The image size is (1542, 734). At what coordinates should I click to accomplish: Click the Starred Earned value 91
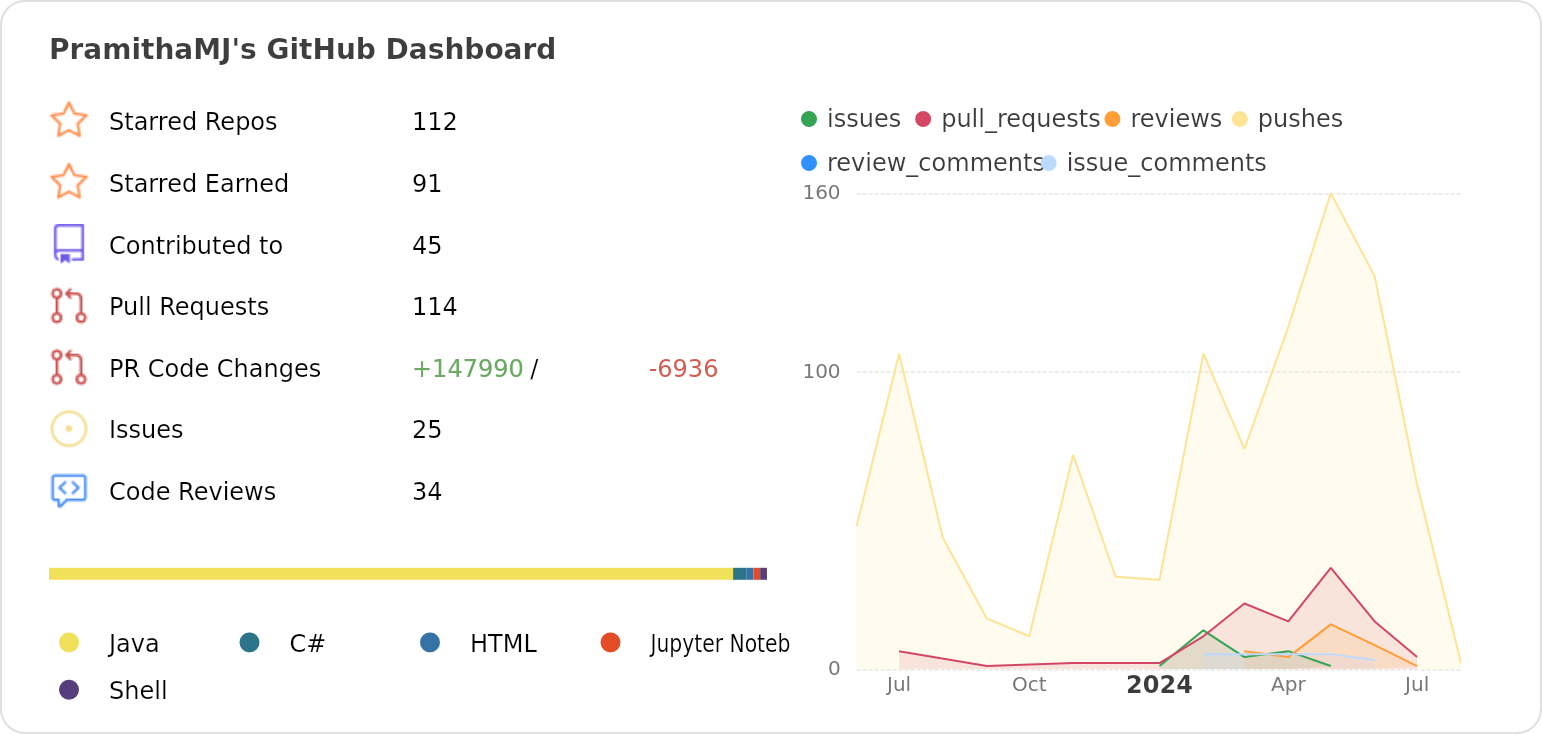coord(427,183)
